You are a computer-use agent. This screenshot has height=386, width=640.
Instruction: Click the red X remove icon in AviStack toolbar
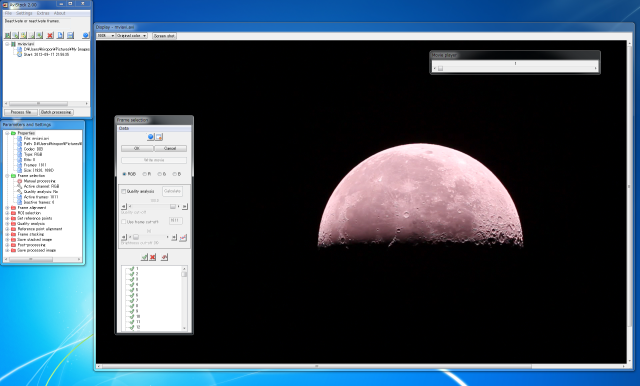50,35
